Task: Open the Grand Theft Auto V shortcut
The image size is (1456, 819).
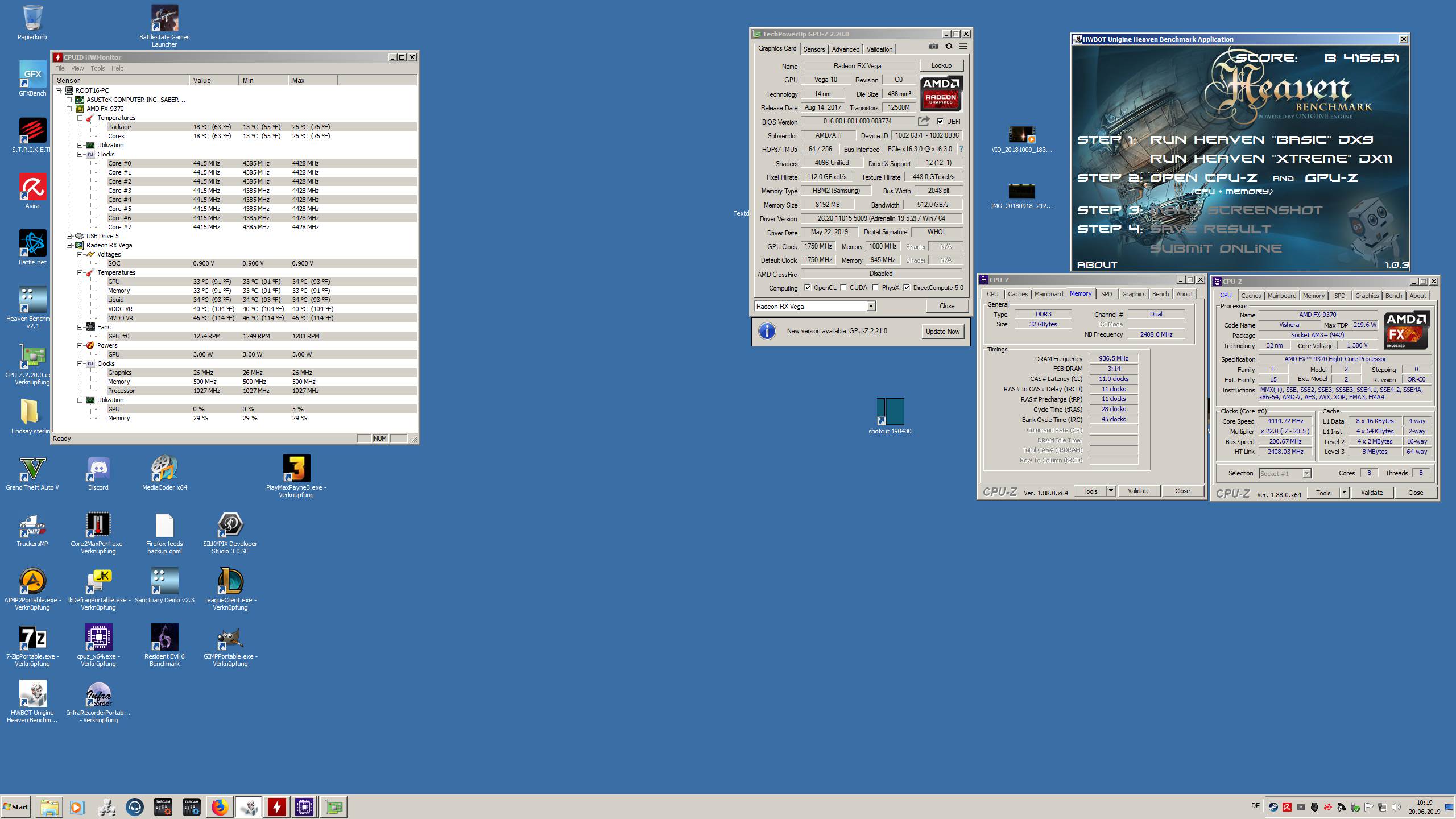Action: pyautogui.click(x=32, y=469)
